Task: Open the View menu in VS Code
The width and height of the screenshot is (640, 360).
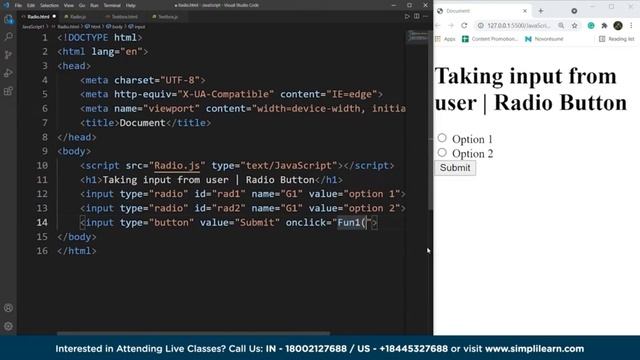Action: (69, 5)
